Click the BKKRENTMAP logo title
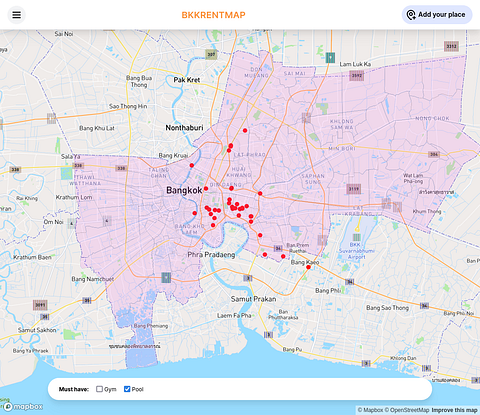 (213, 15)
